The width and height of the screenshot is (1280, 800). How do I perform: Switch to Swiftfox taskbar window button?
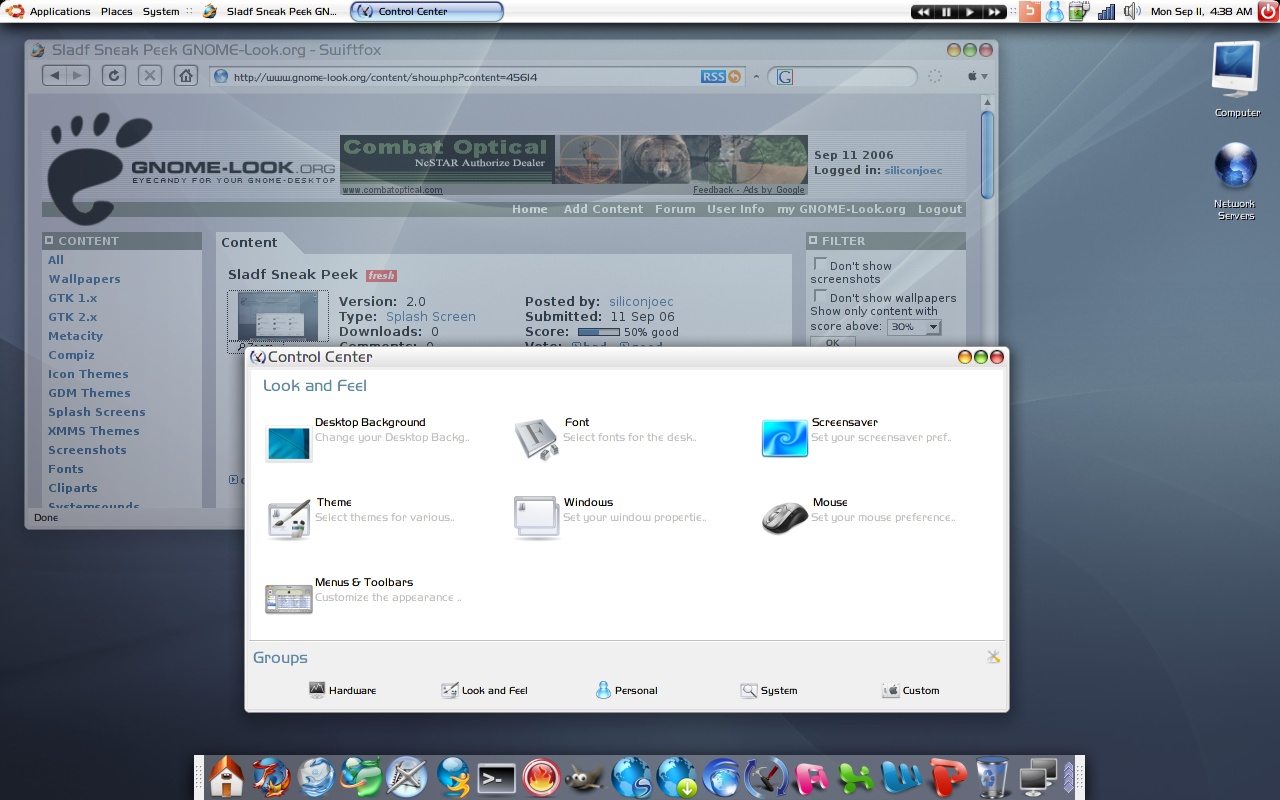point(270,11)
